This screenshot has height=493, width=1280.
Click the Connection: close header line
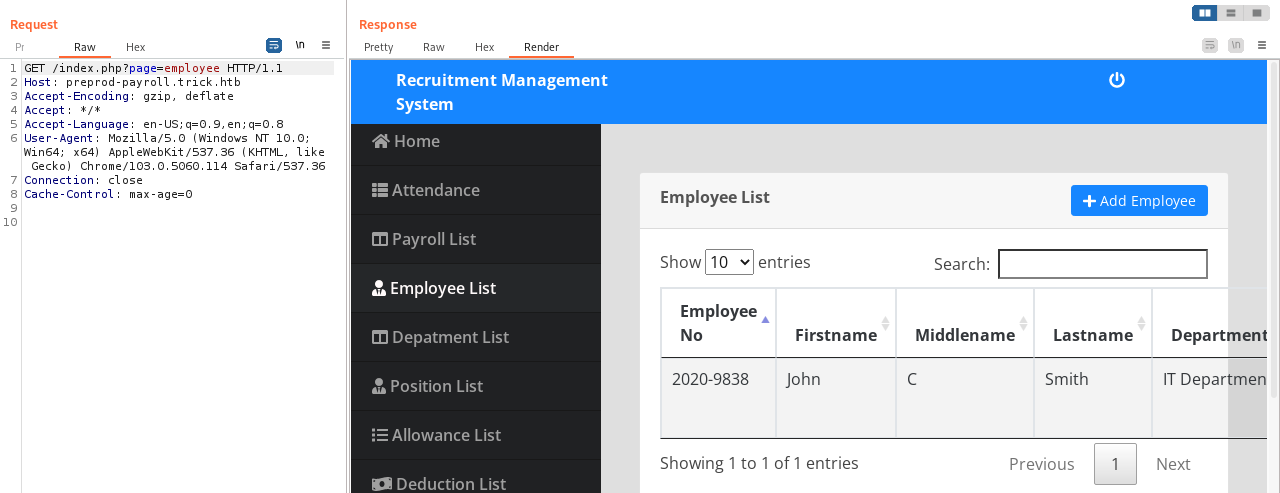coord(83,180)
